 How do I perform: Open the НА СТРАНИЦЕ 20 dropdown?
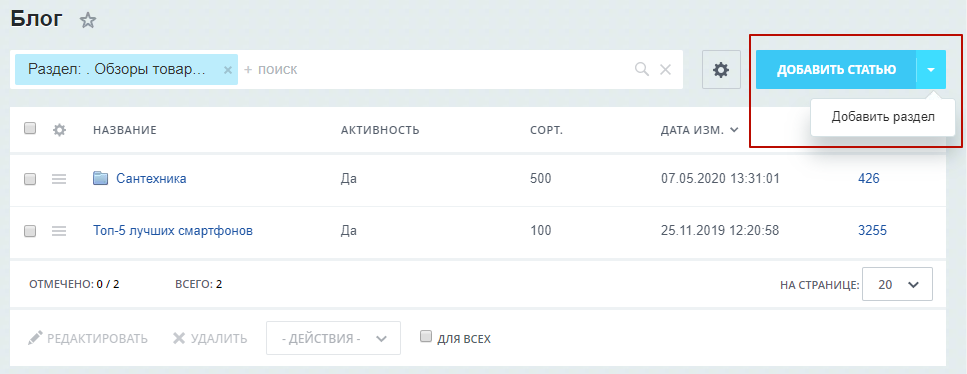point(897,285)
